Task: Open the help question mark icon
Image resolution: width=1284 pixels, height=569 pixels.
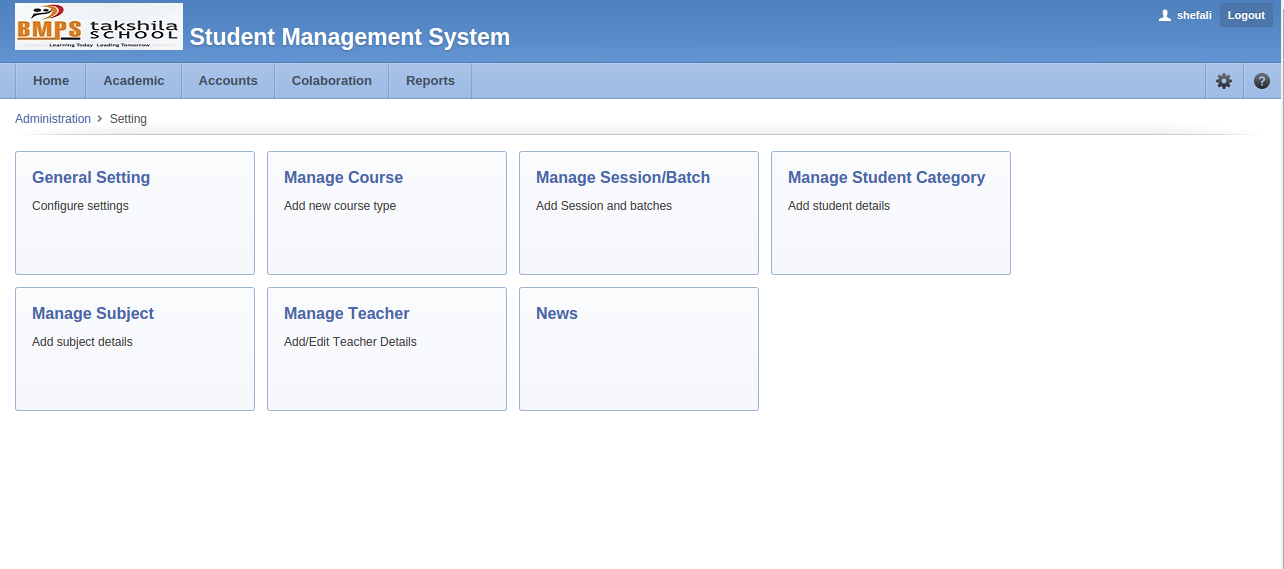Action: 1261,81
